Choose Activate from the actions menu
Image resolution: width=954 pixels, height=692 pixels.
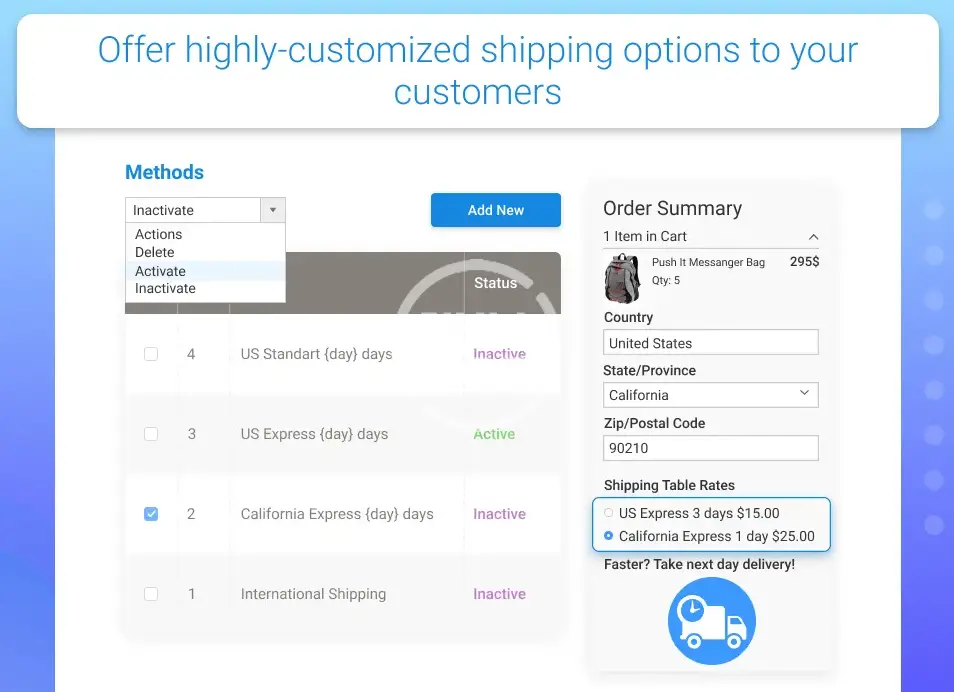pyautogui.click(x=161, y=271)
